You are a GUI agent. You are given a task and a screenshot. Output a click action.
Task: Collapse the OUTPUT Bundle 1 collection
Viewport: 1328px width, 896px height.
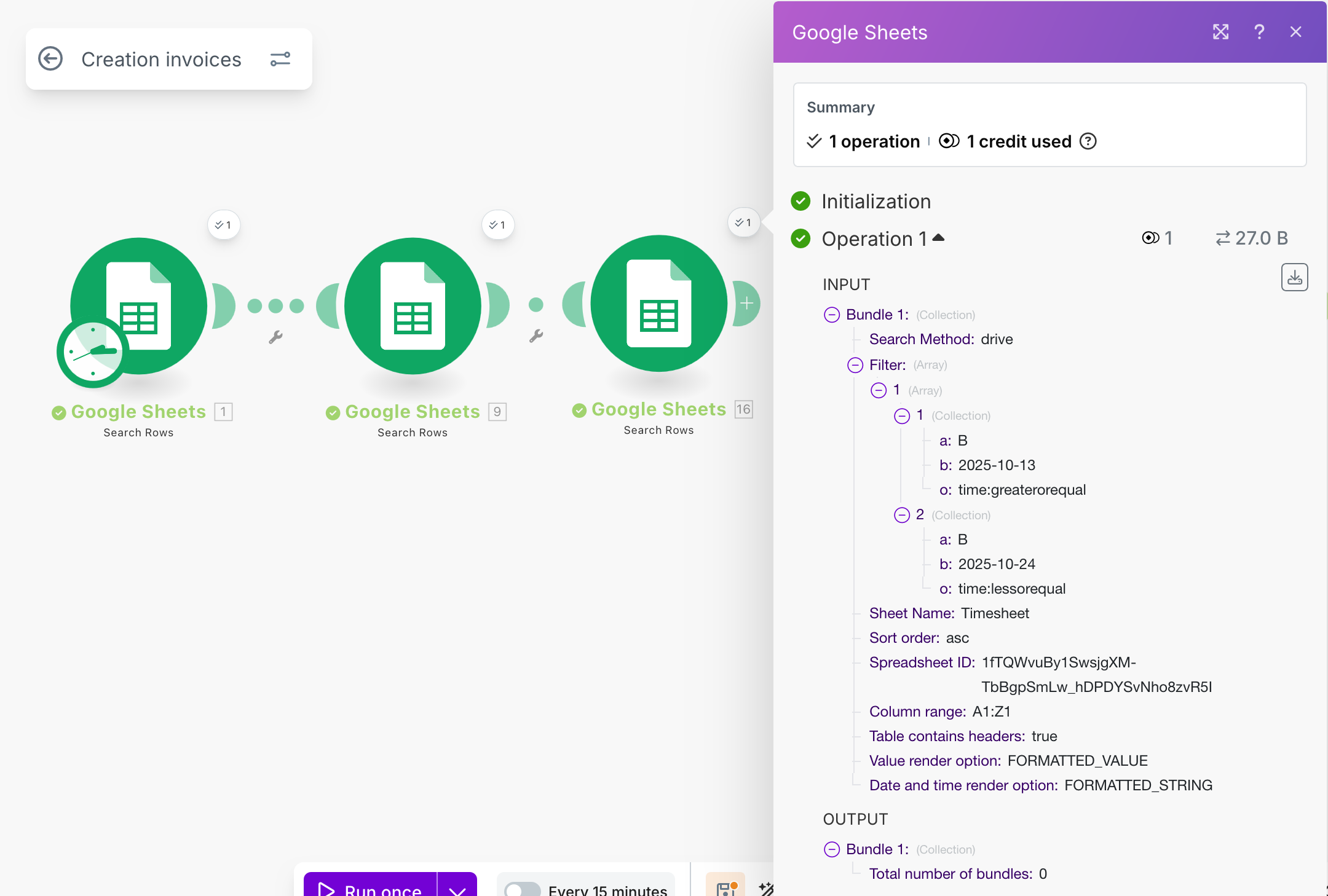832,849
